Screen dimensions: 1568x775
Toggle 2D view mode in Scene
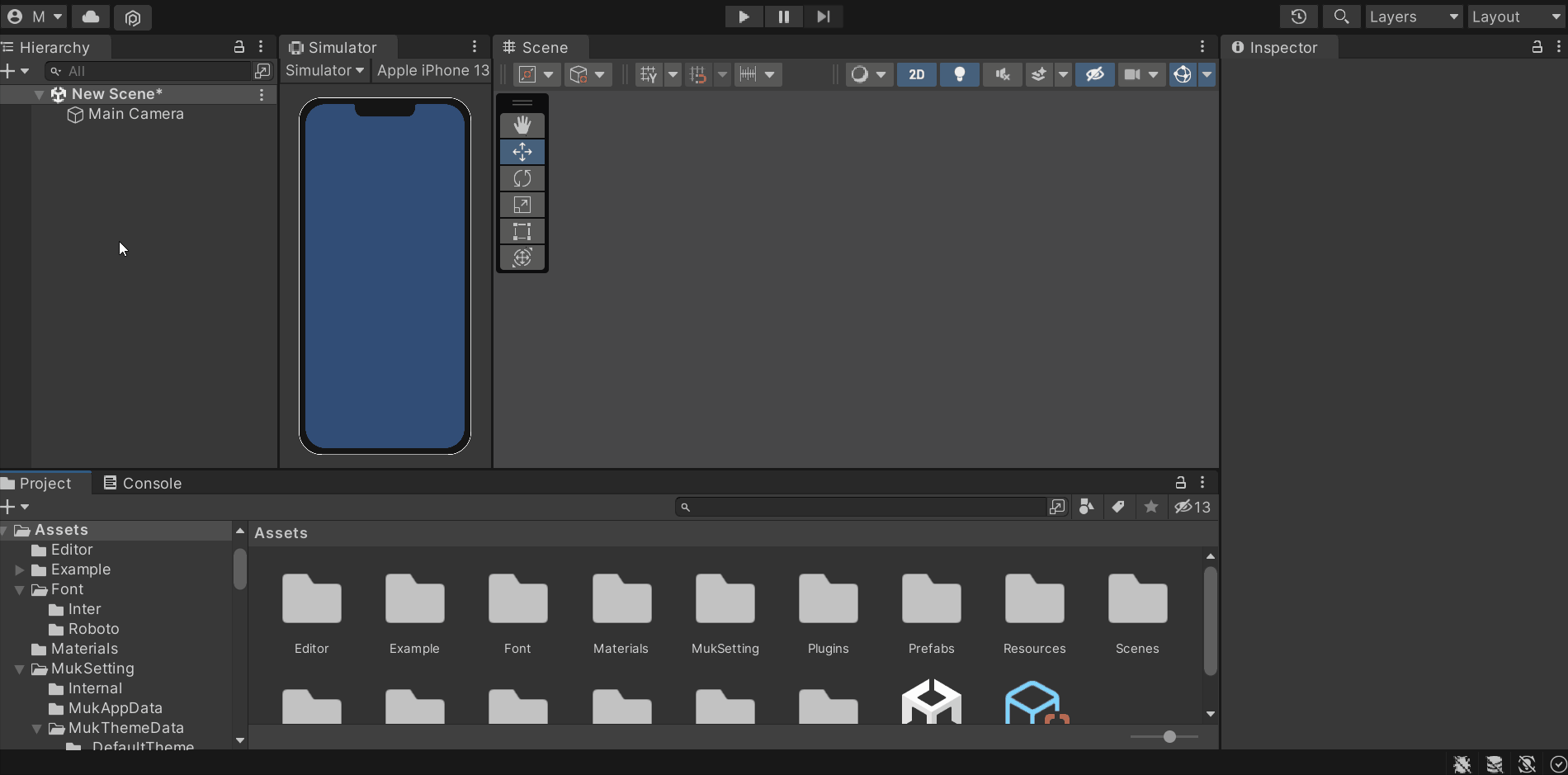point(917,74)
